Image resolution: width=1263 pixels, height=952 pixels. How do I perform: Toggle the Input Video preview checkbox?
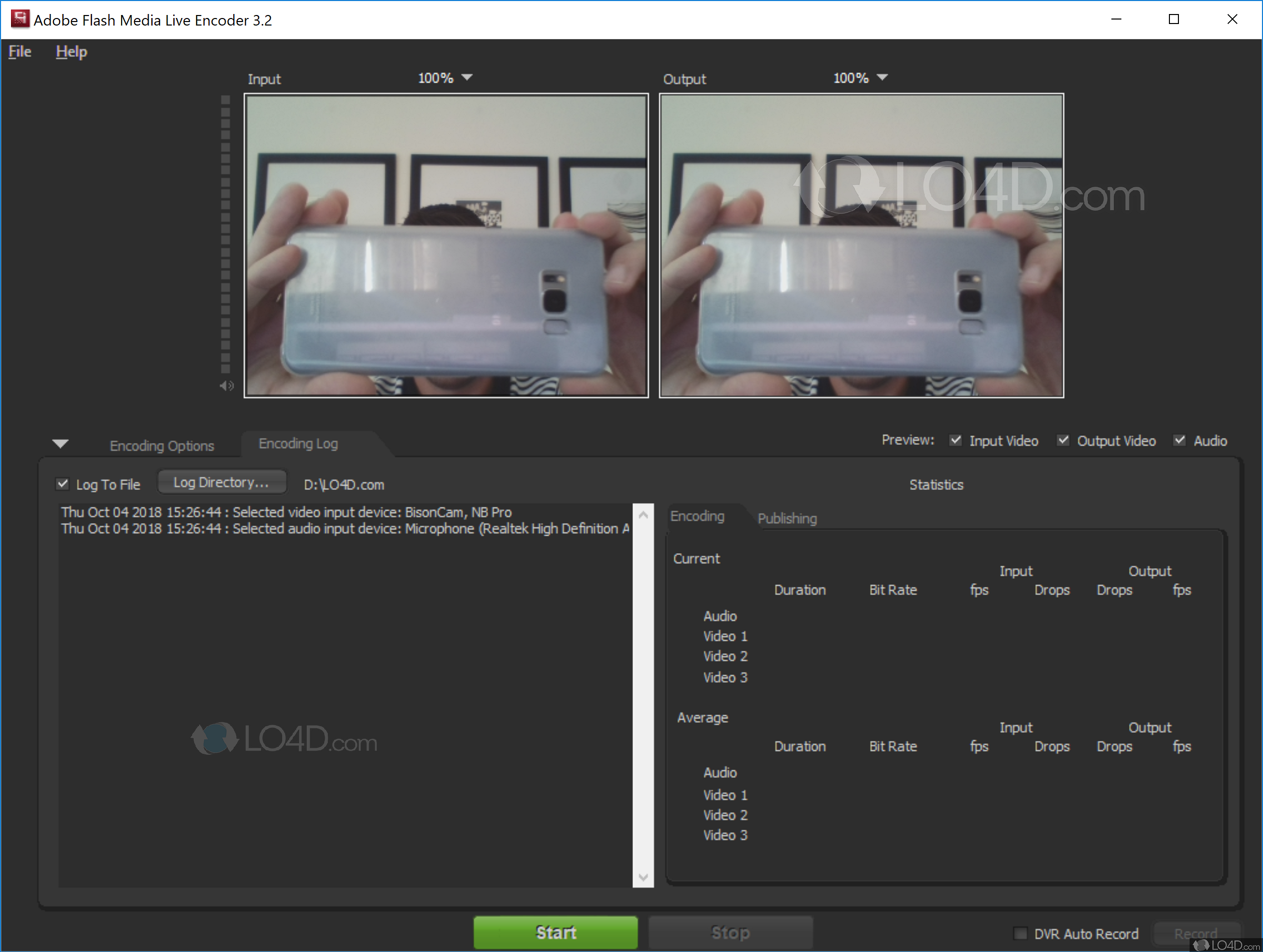955,440
